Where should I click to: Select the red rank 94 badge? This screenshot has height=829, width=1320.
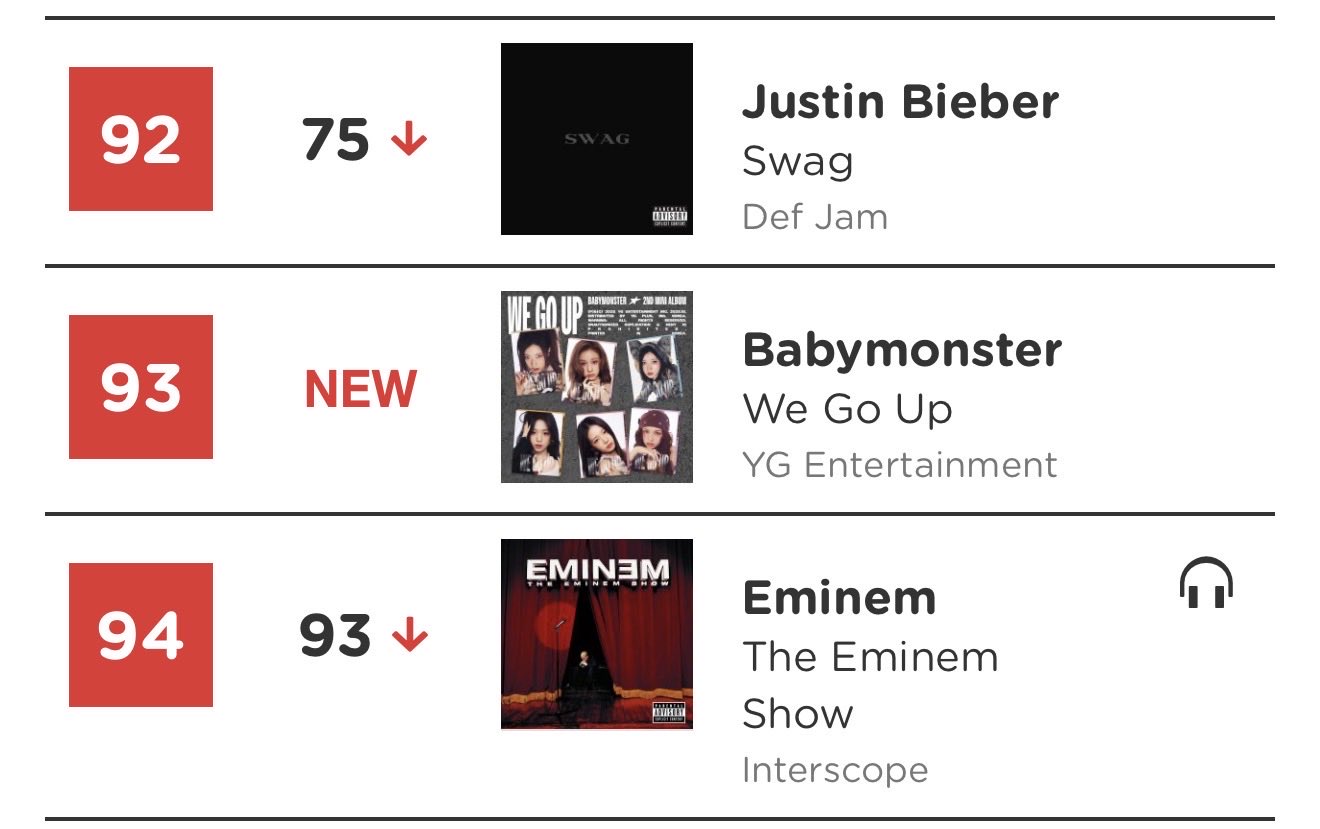pyautogui.click(x=141, y=635)
